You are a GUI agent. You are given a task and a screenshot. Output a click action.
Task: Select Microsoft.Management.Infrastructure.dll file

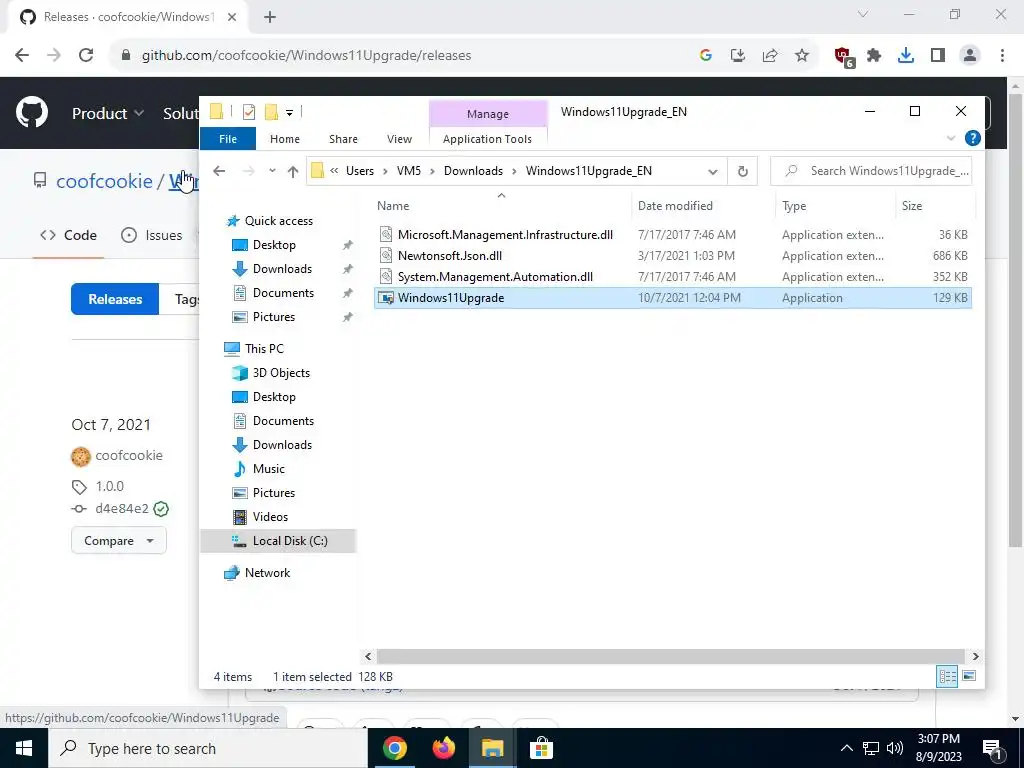point(505,234)
